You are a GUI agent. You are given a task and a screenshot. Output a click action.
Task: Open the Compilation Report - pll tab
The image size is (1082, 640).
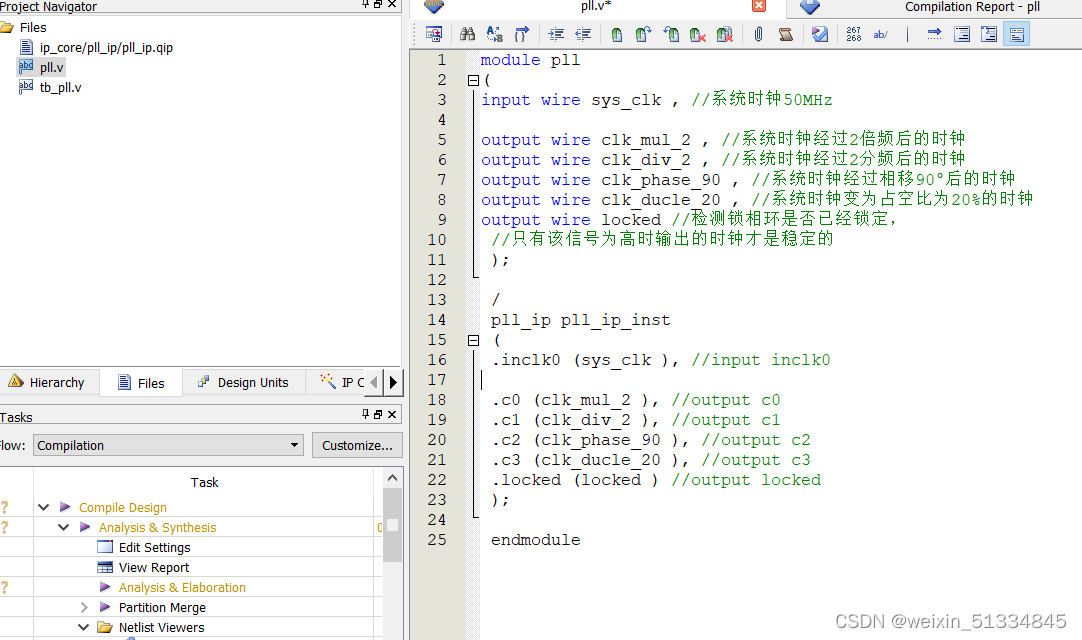click(x=971, y=7)
